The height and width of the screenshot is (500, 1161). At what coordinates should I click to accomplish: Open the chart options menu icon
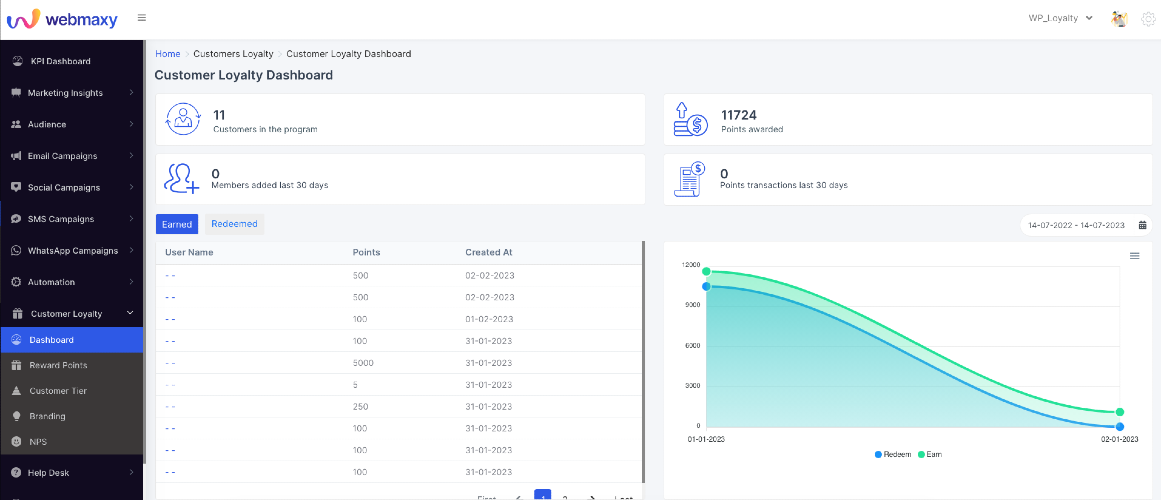point(1134,256)
